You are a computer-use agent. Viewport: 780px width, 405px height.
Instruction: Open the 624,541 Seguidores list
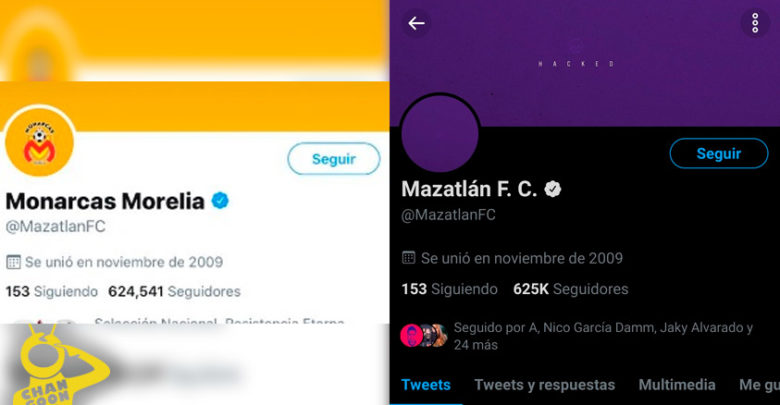click(x=174, y=292)
